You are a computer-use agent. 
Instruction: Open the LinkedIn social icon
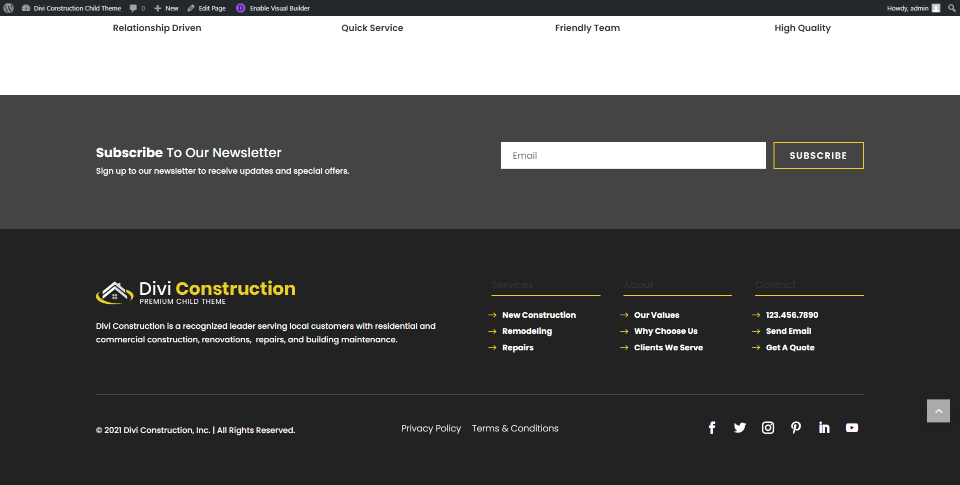tap(824, 428)
